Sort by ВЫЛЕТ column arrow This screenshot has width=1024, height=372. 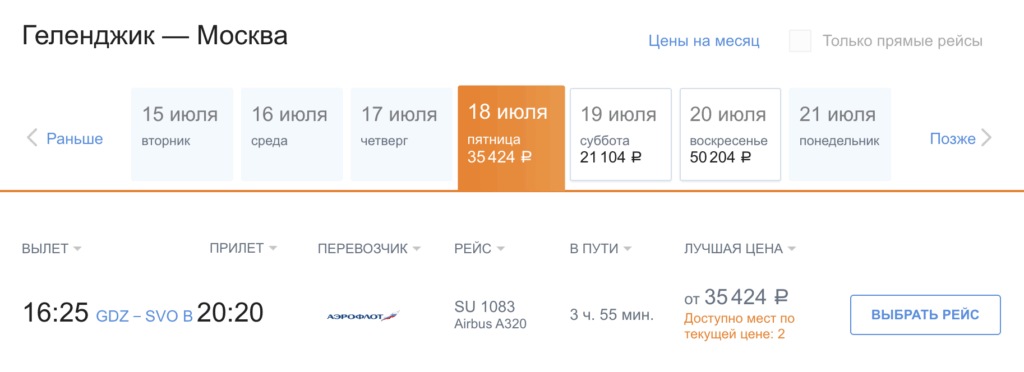pyautogui.click(x=78, y=249)
